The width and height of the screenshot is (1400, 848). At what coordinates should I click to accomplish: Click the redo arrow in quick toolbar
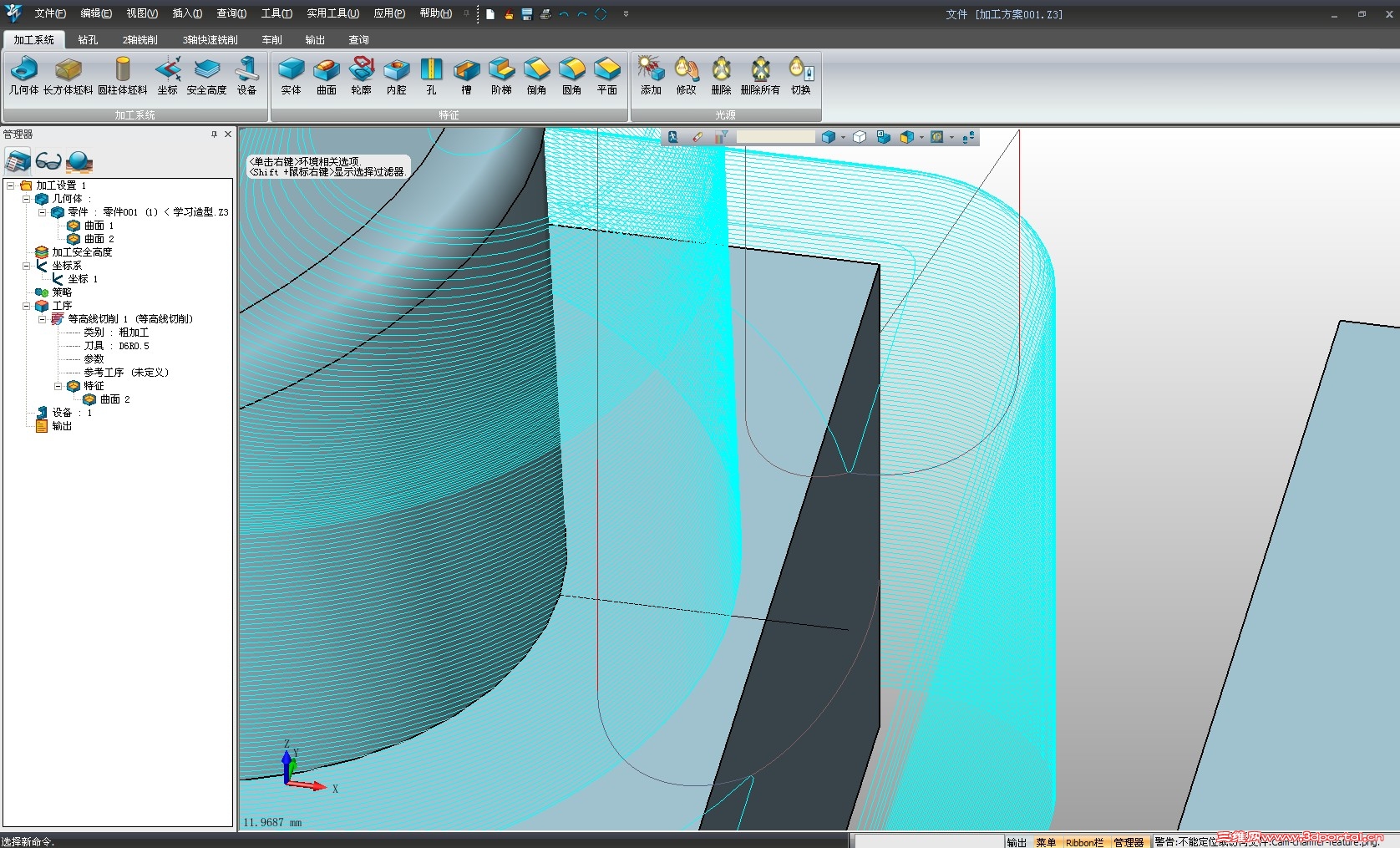(x=582, y=14)
